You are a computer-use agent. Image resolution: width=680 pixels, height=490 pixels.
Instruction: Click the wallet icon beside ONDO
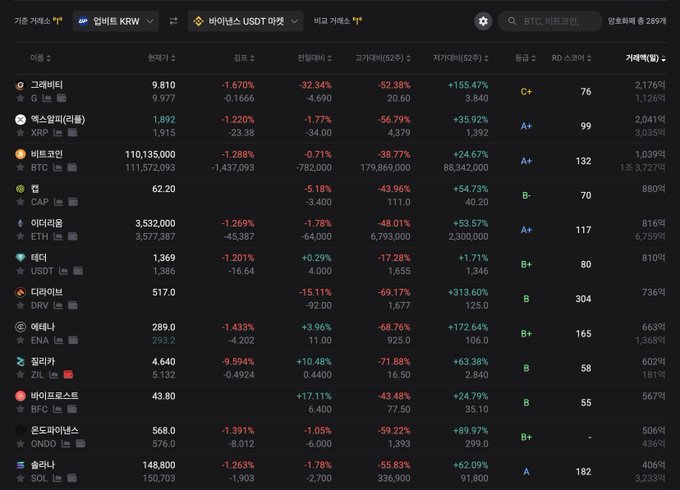click(x=80, y=444)
